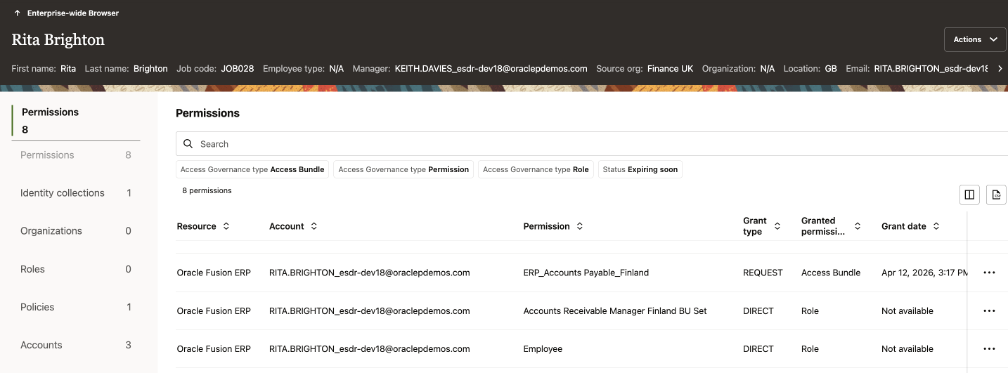Click DIRECT grant type in Employee row

pos(758,349)
